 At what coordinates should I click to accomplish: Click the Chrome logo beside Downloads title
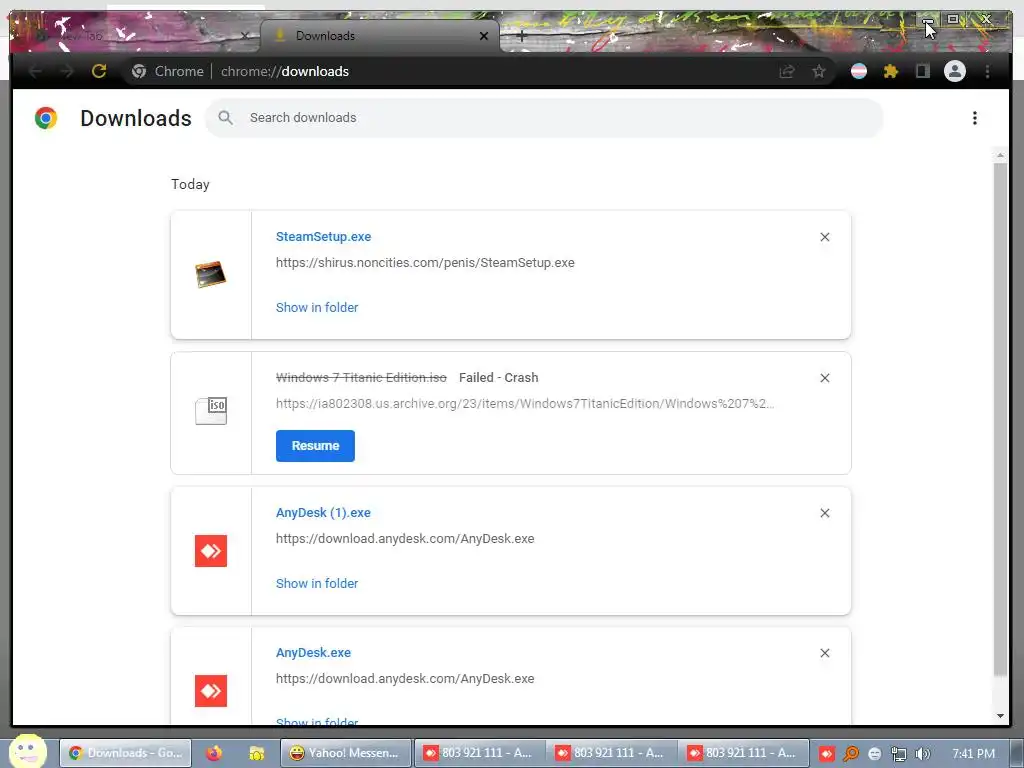pyautogui.click(x=46, y=118)
